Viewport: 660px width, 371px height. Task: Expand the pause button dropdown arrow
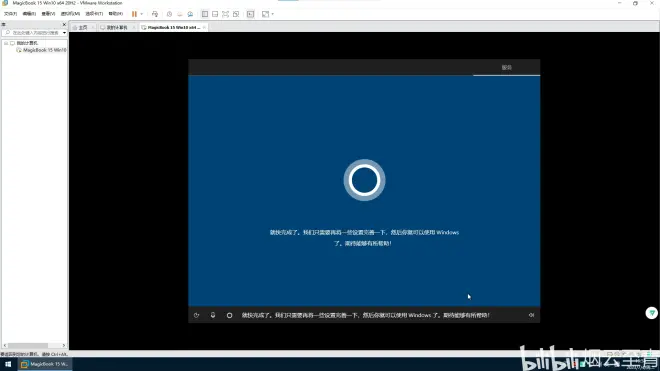point(141,14)
